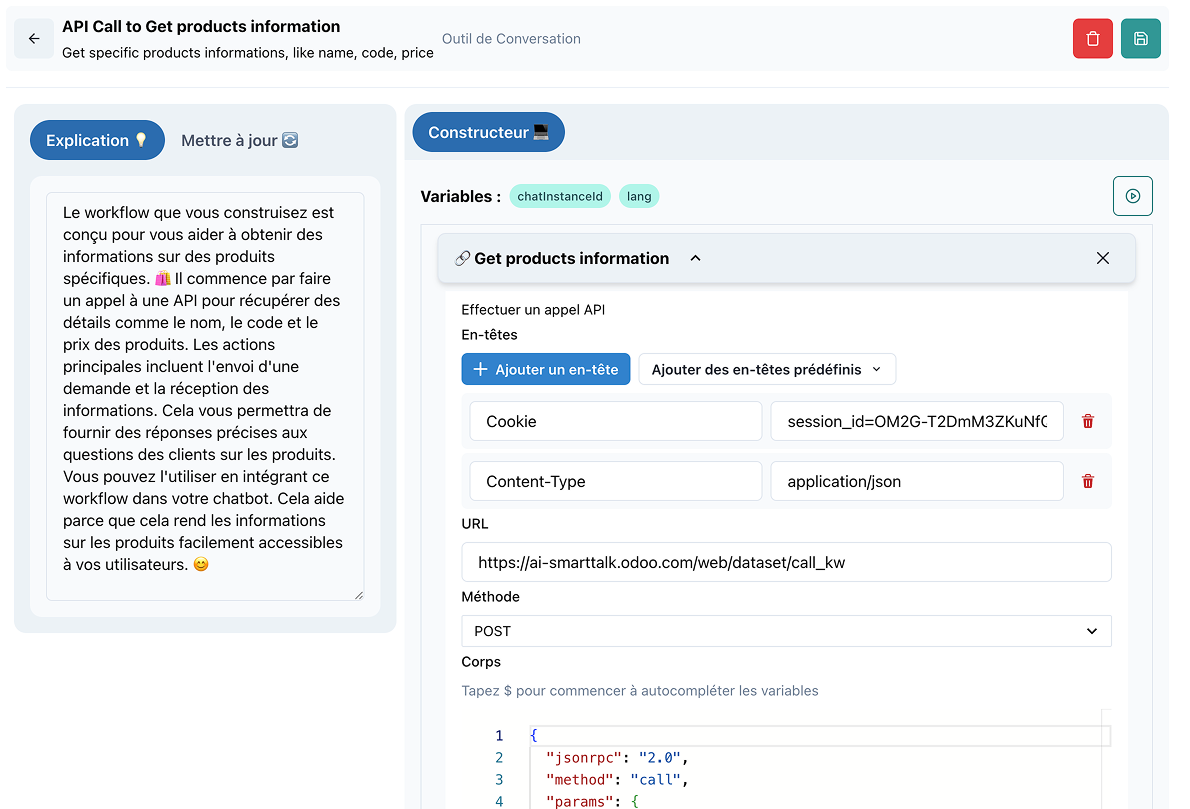The width and height of the screenshot is (1190, 809).
Task: Save the workflow with the green floppy icon
Action: click(1140, 38)
